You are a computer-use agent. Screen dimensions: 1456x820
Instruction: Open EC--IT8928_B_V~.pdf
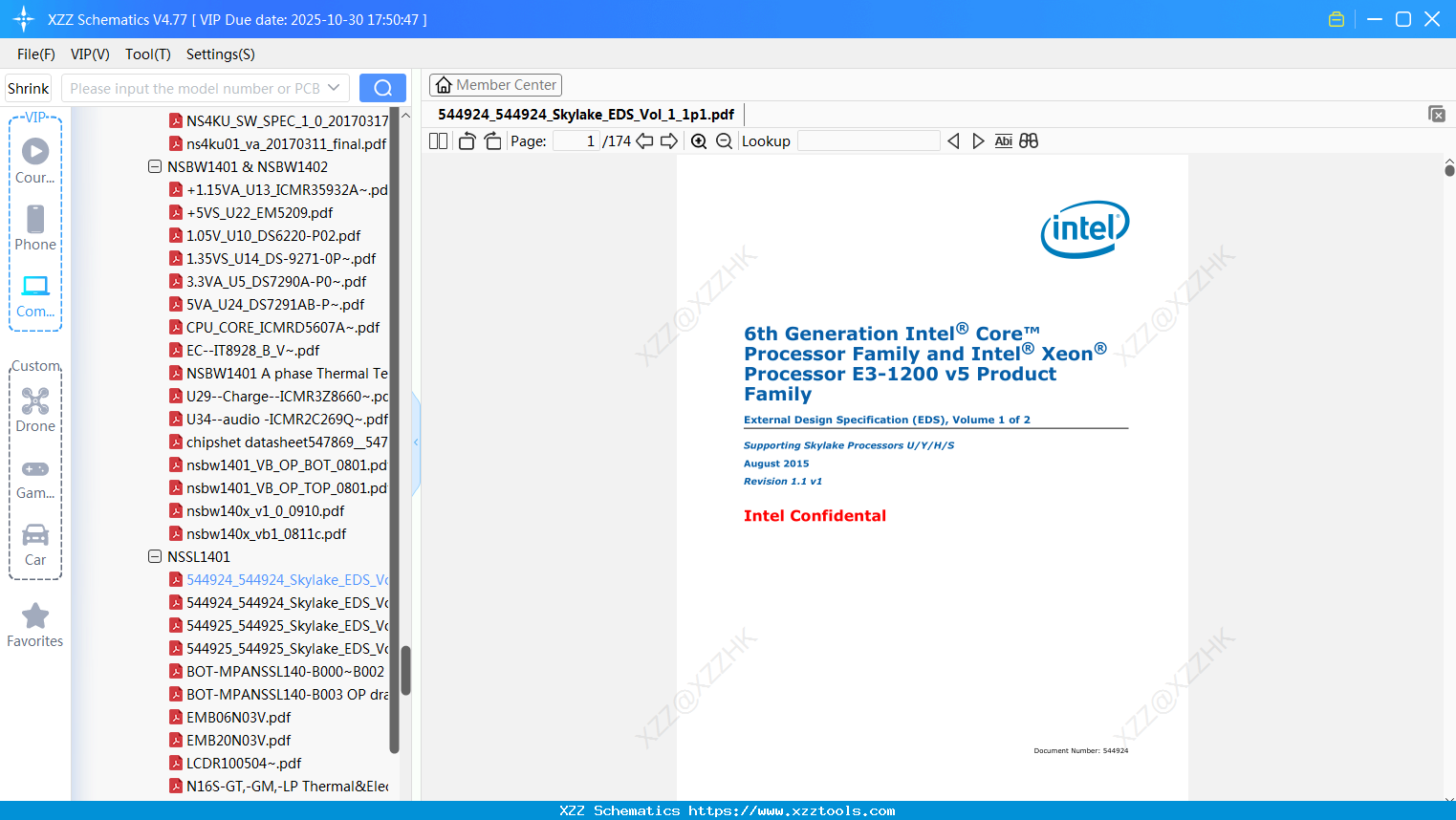point(245,350)
